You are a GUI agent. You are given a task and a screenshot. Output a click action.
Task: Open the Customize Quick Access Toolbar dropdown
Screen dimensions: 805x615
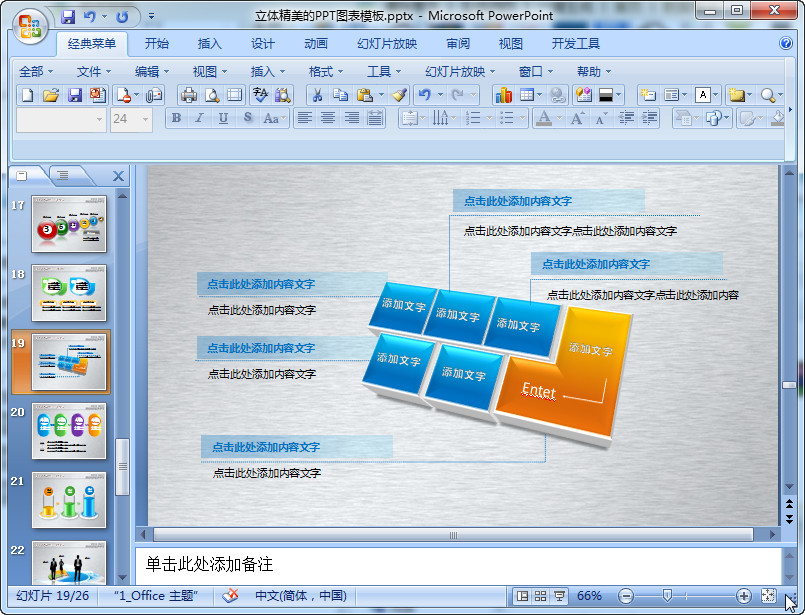pyautogui.click(x=151, y=17)
